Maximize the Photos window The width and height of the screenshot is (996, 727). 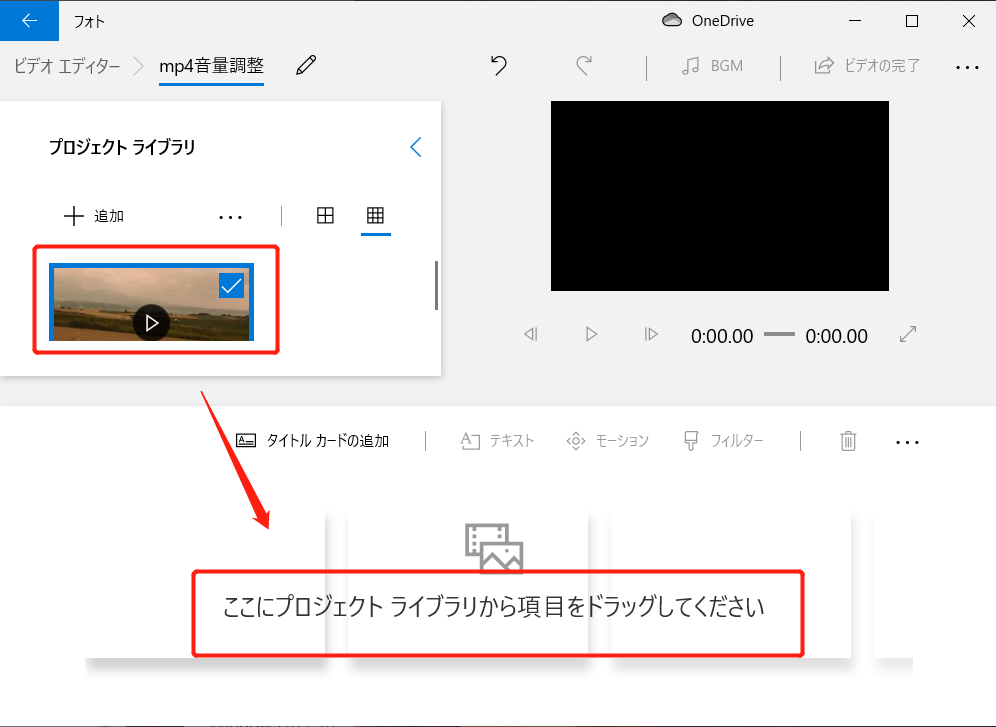(912, 21)
